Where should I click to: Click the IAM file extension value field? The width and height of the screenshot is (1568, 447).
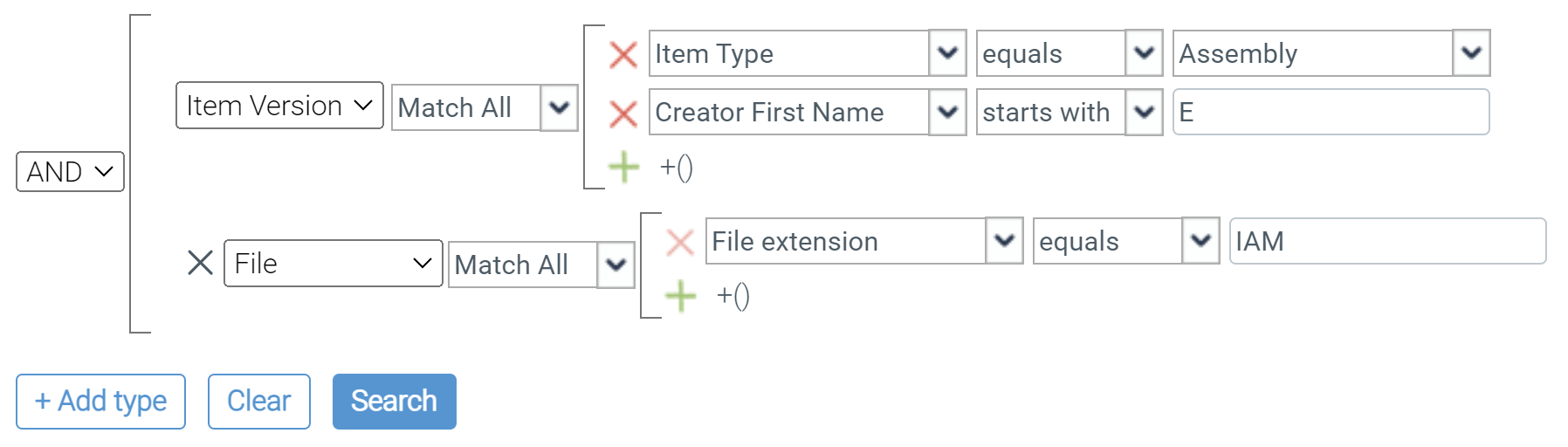pyautogui.click(x=1387, y=242)
